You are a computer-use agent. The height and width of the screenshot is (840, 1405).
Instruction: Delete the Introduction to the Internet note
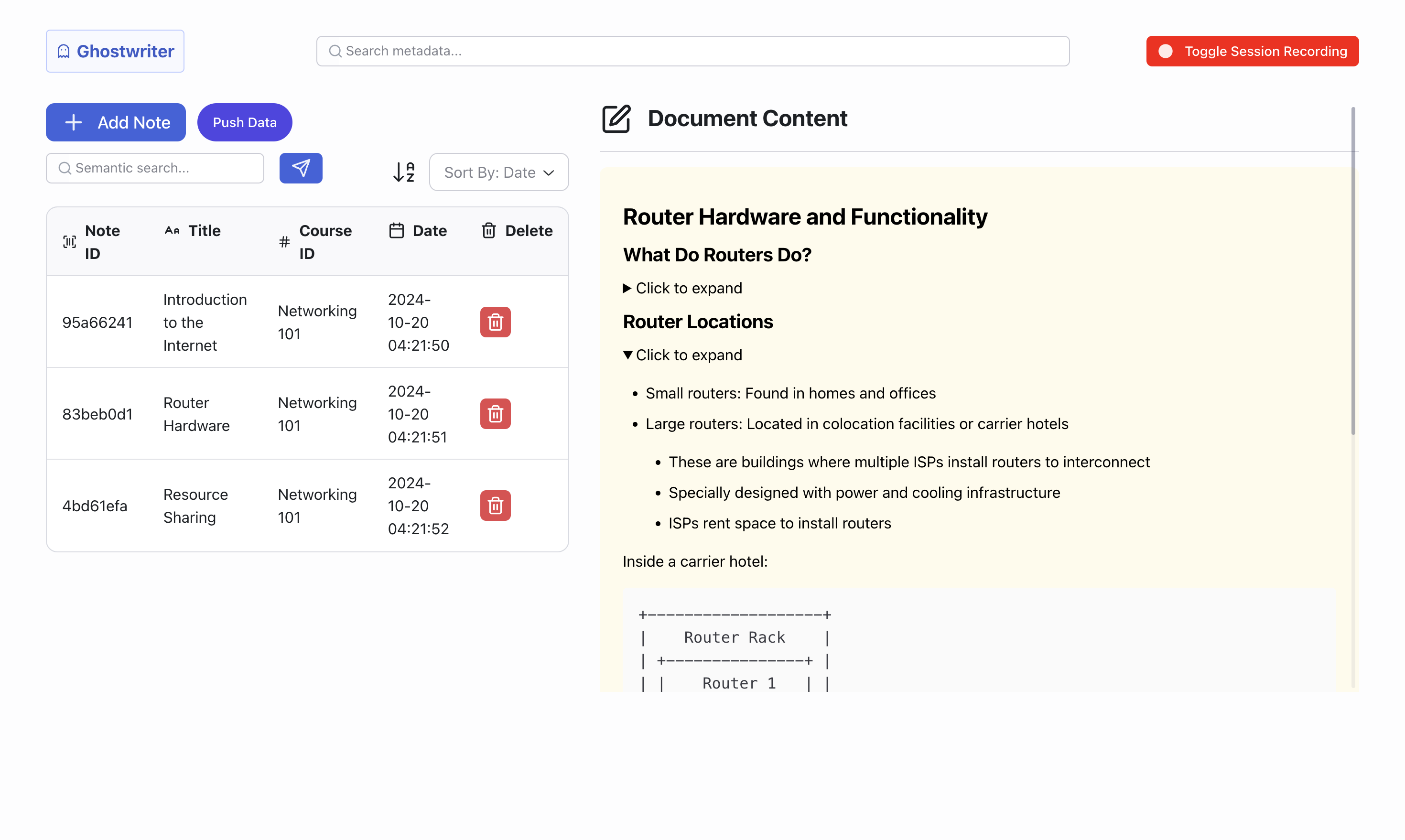pos(495,322)
